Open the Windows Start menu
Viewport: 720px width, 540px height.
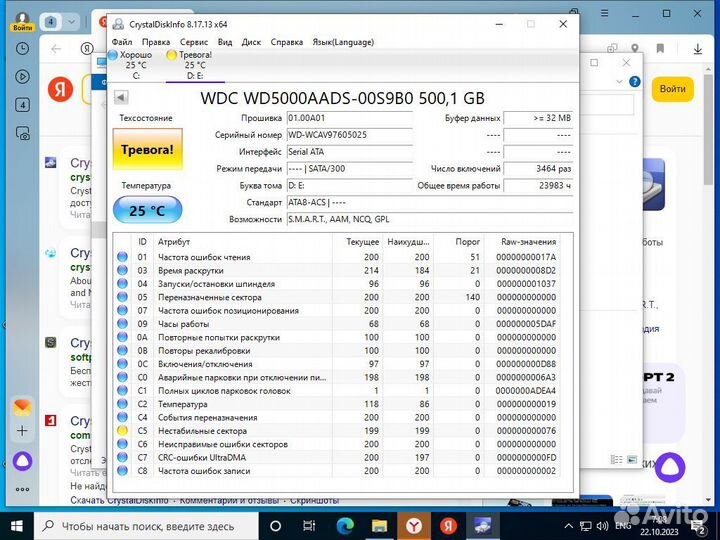click(x=17, y=526)
